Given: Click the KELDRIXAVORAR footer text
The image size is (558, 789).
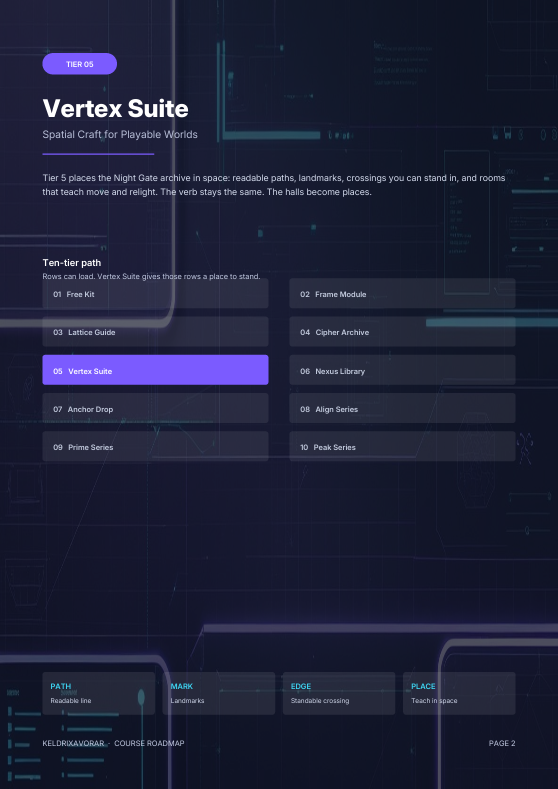Looking at the screenshot, I should [73, 743].
